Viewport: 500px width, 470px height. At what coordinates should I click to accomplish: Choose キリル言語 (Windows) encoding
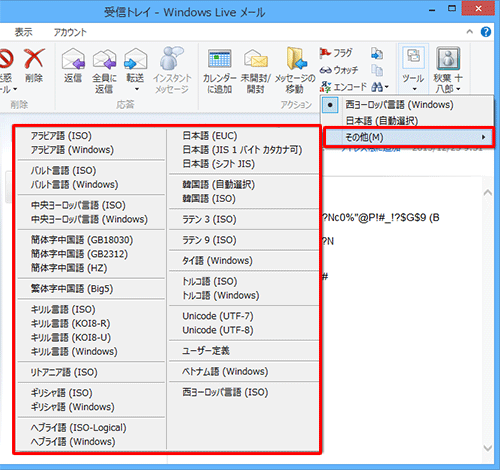(x=74, y=351)
